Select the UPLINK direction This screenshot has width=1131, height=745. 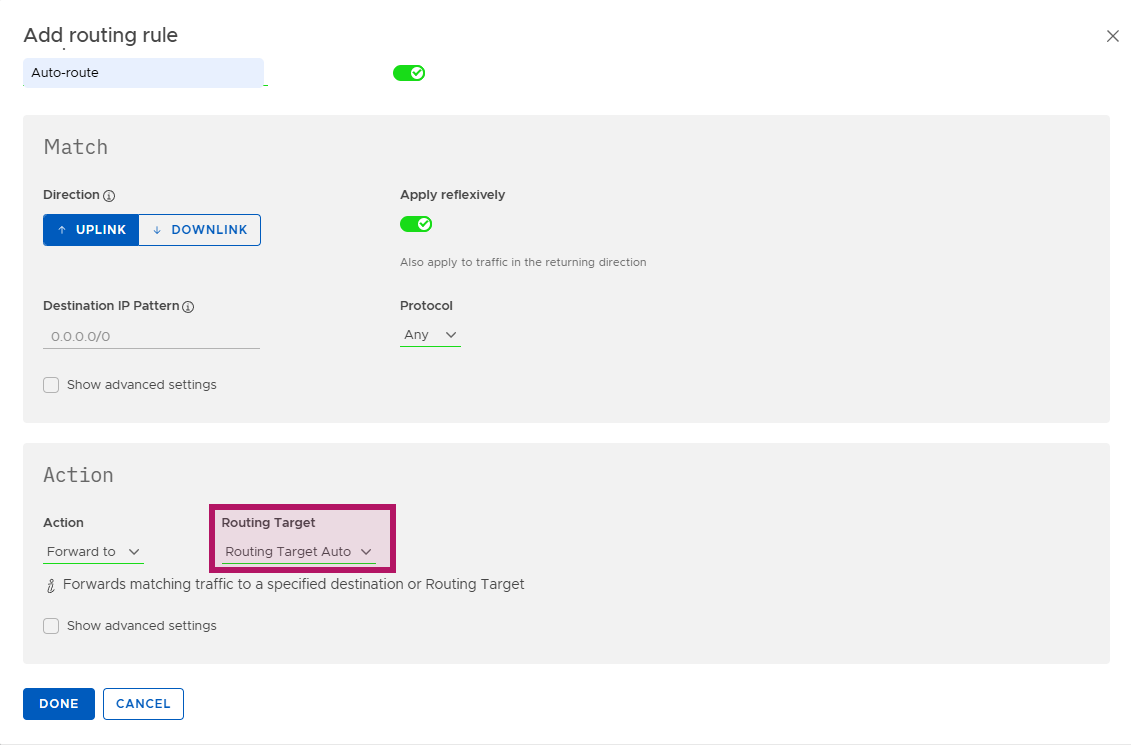point(91,230)
